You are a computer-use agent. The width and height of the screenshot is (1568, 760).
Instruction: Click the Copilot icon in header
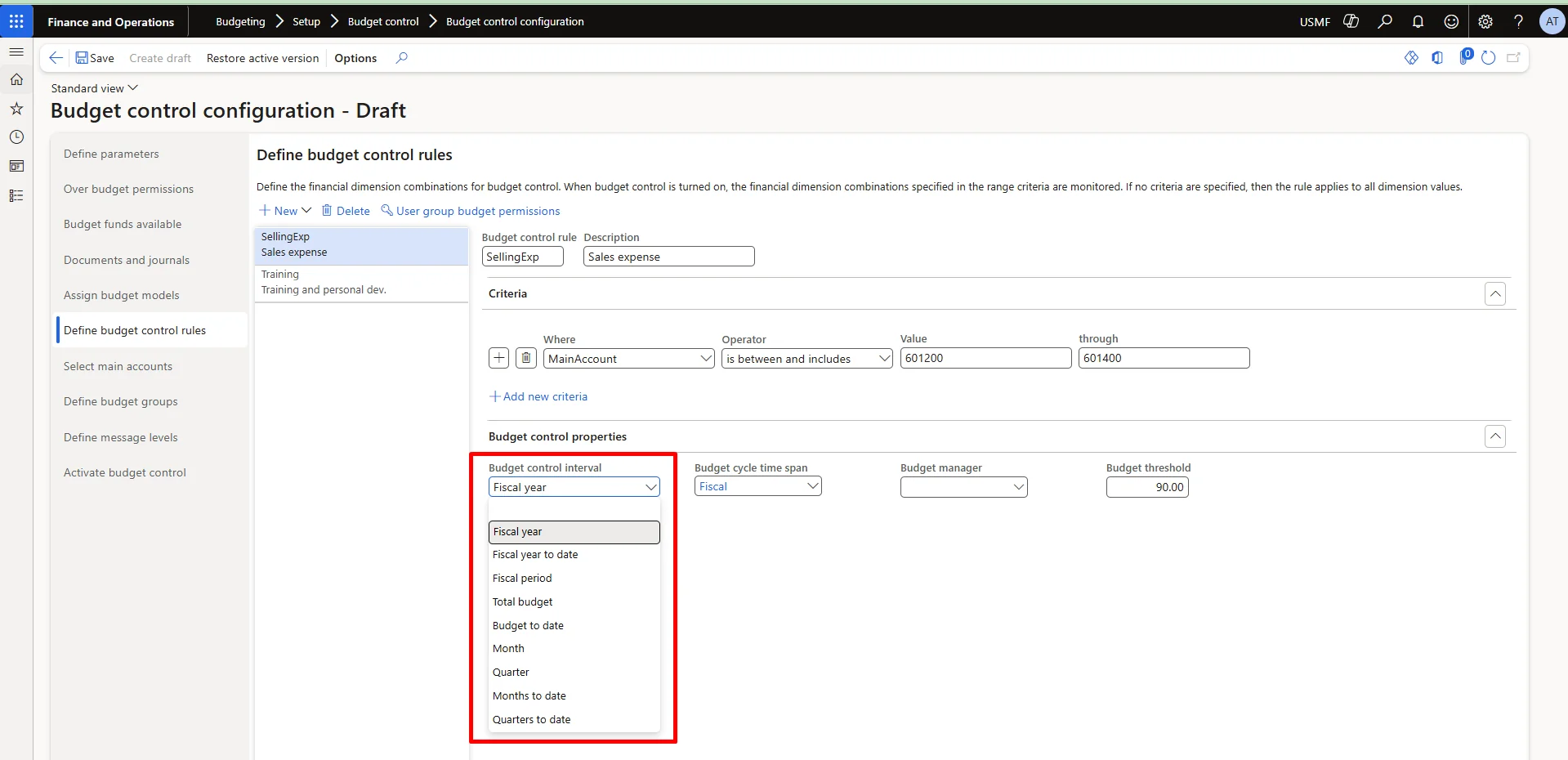tap(1351, 21)
